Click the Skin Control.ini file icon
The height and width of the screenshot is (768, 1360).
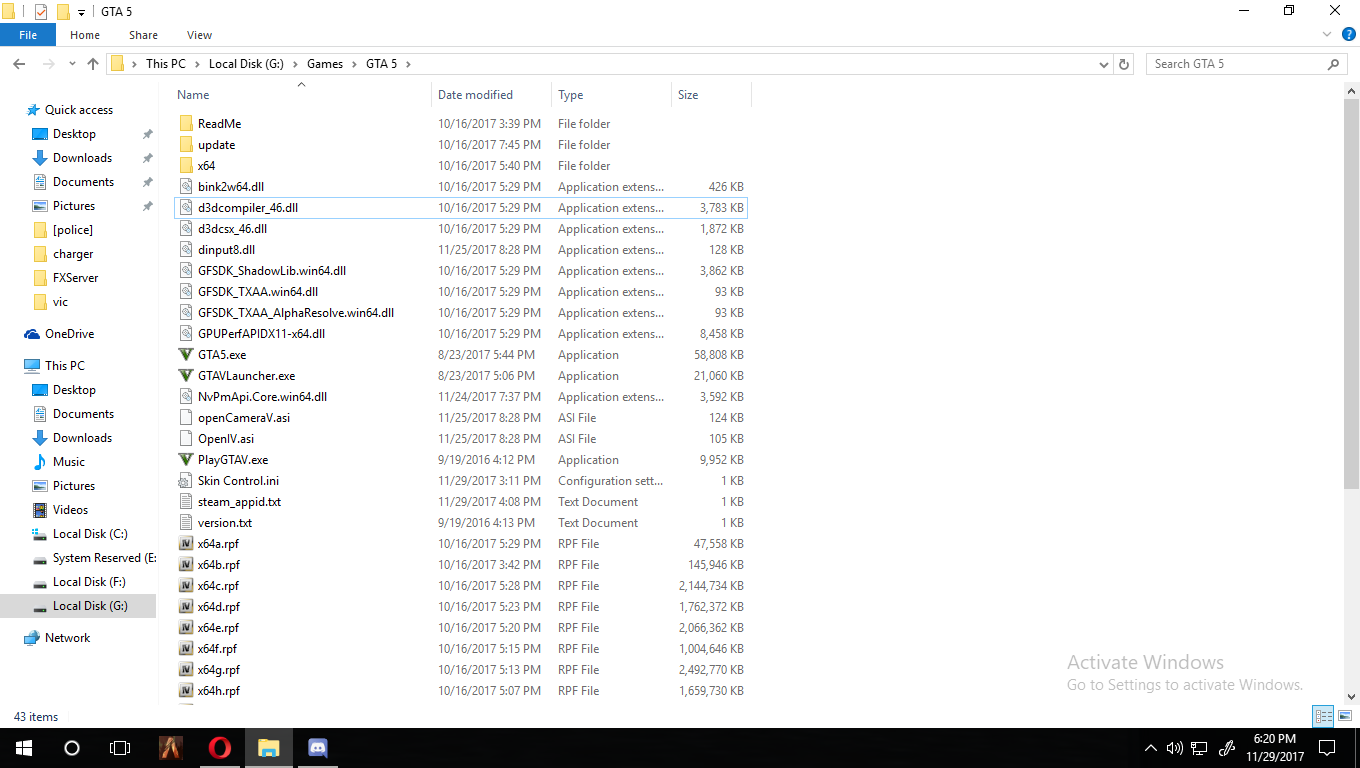[186, 481]
